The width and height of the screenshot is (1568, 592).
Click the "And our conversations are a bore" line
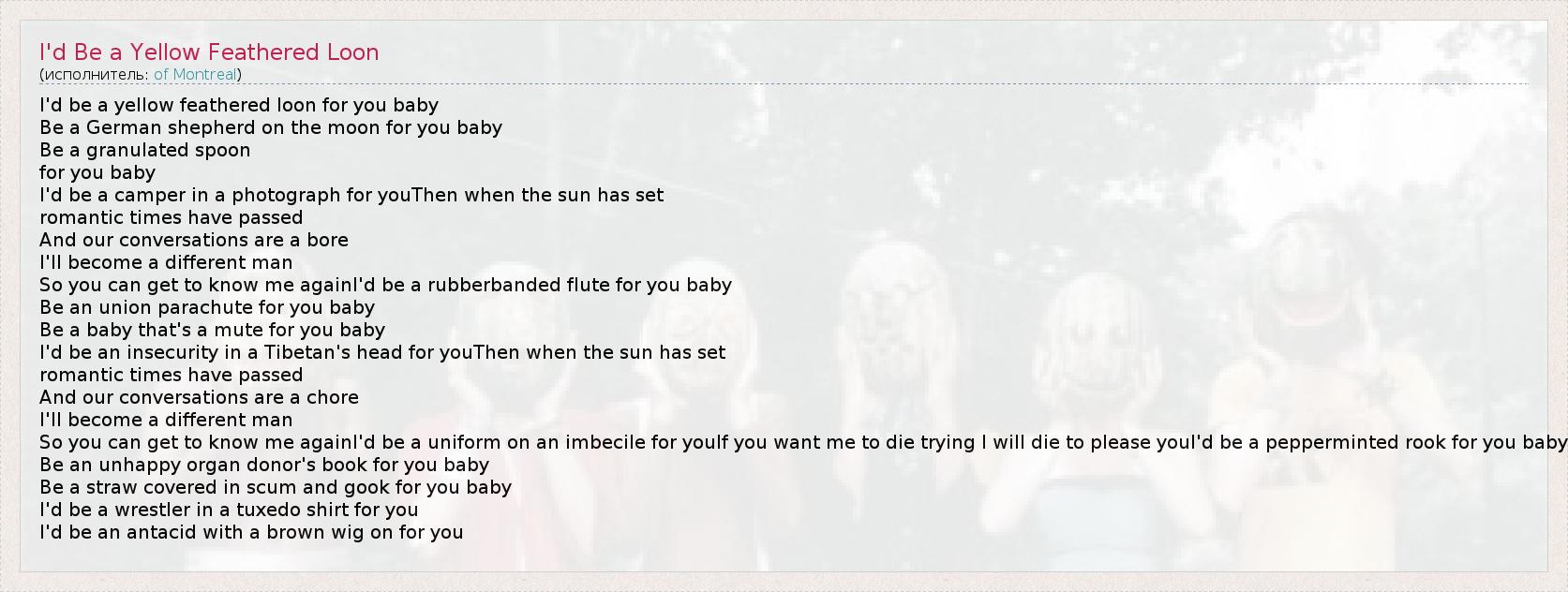[194, 240]
